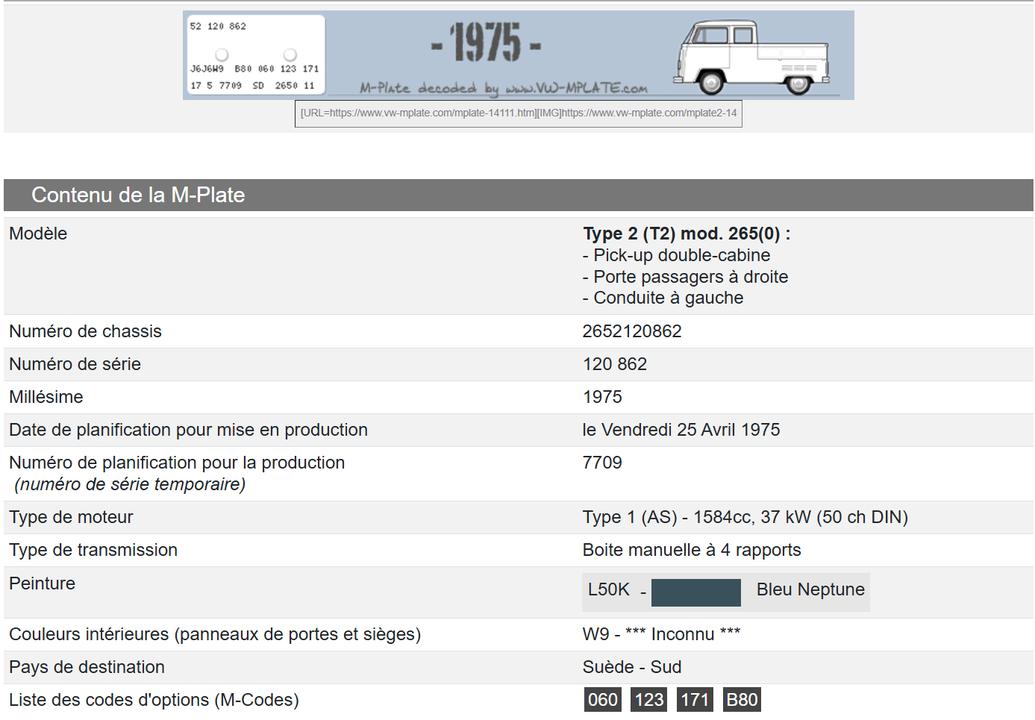Click the 060 option code badge
The image size is (1035, 720).
pos(602,700)
